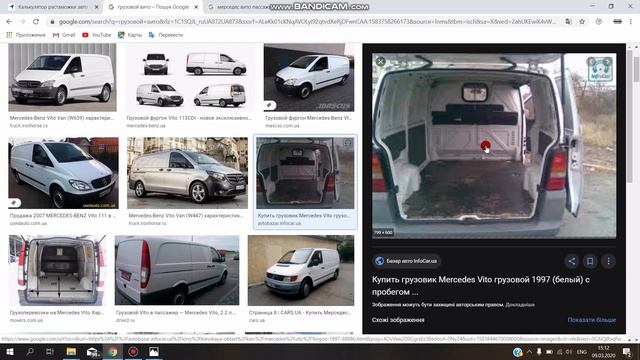Select the highlighted open cargo van thumbnail
The height and width of the screenshot is (360, 640).
coord(305,173)
